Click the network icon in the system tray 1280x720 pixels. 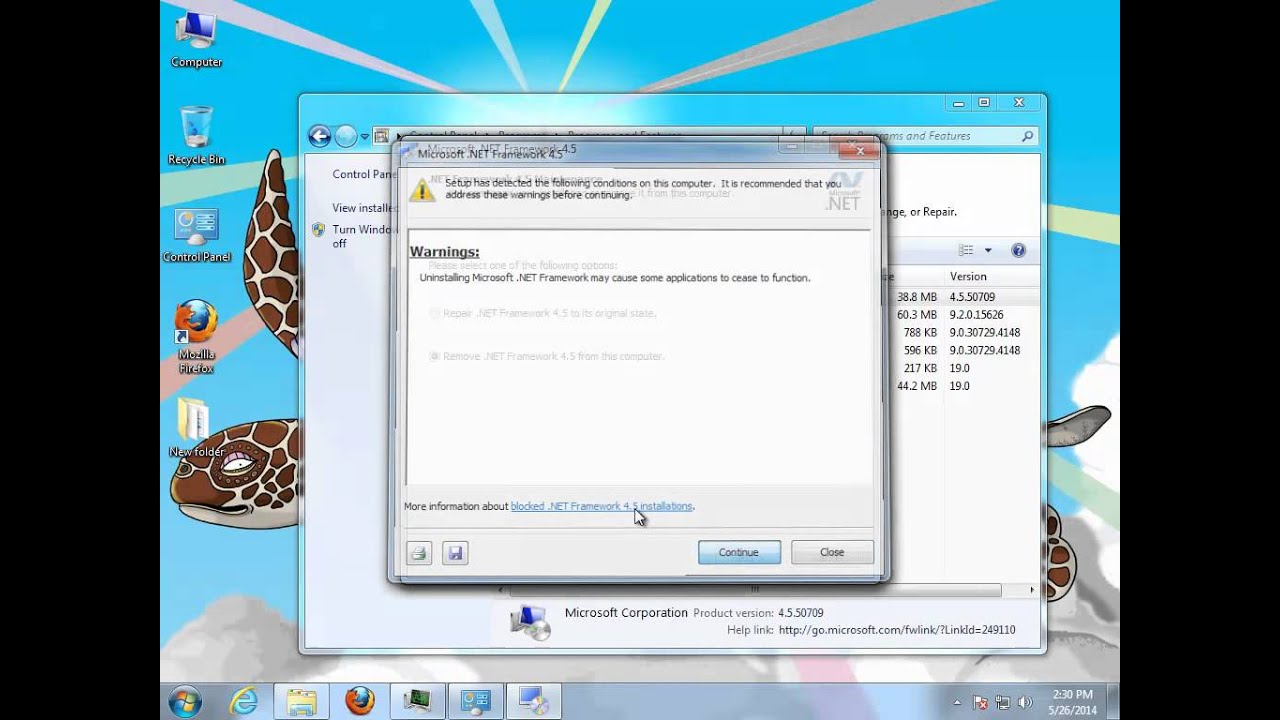[x=1003, y=702]
